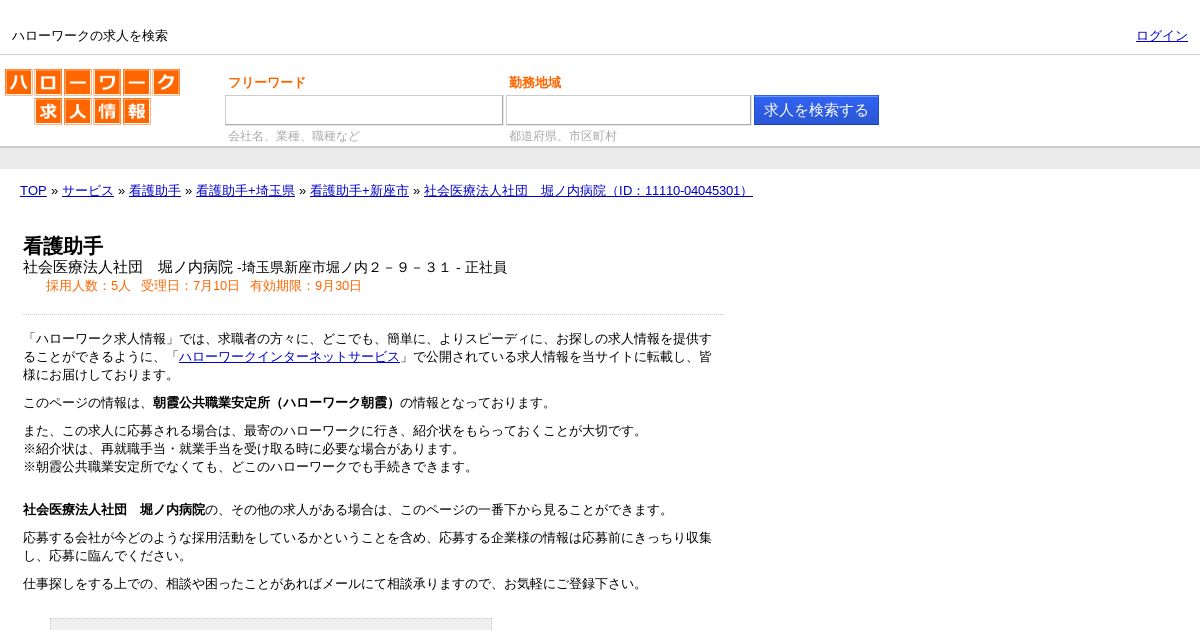Click the 受理日：7月10日 text
Screen dimensions: 1200x630
click(x=190, y=286)
